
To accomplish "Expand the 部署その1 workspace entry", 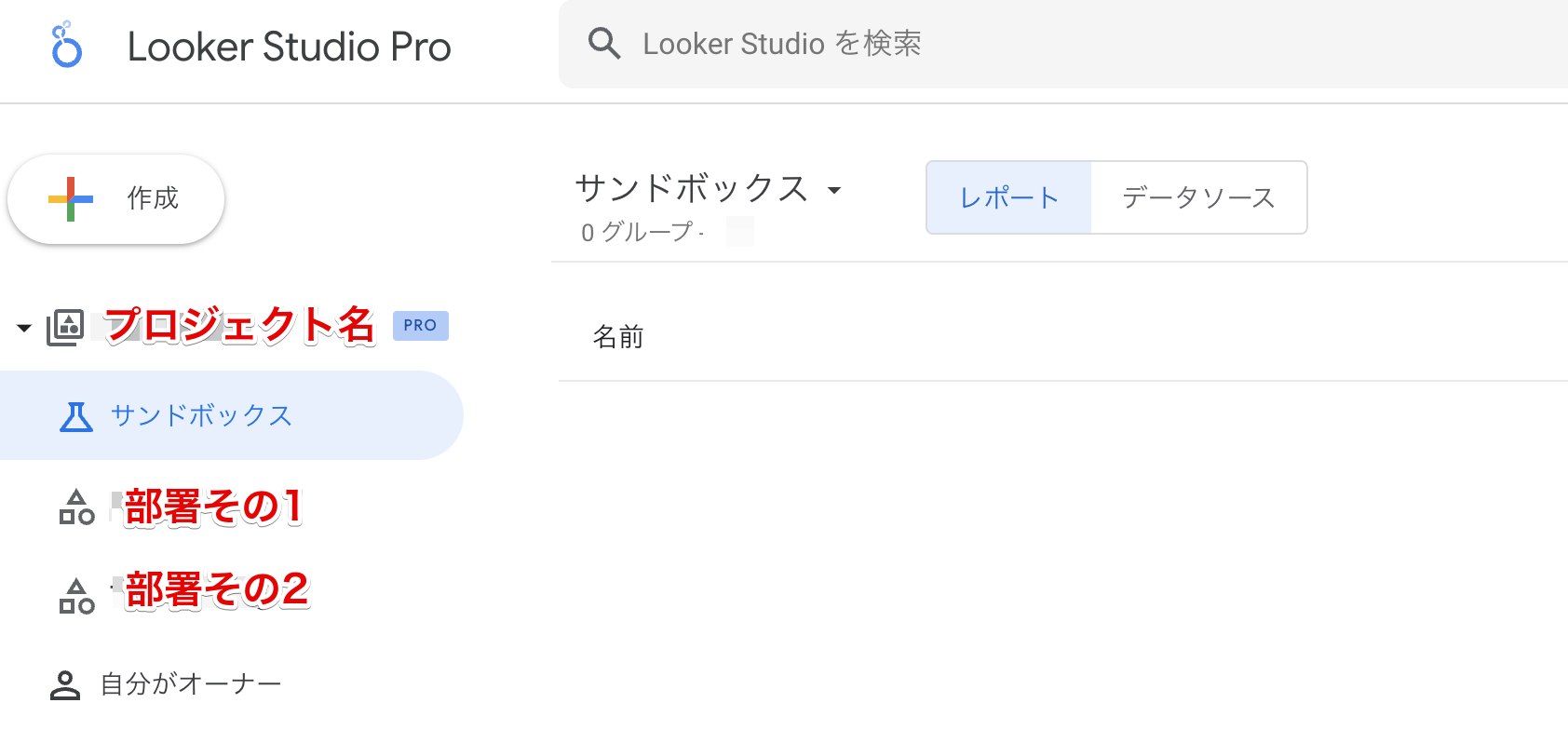I will coord(210,508).
